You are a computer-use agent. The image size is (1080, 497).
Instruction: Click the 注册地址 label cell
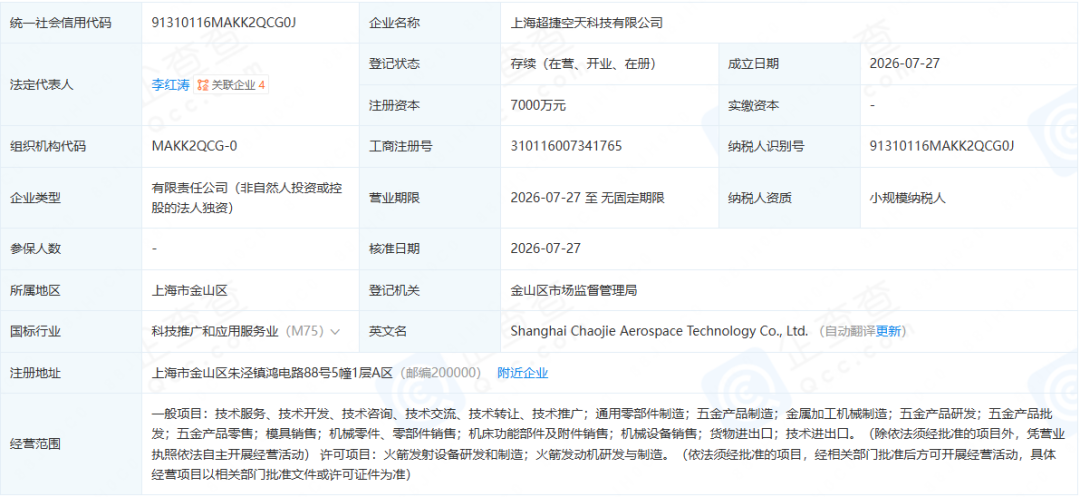(x=71, y=373)
